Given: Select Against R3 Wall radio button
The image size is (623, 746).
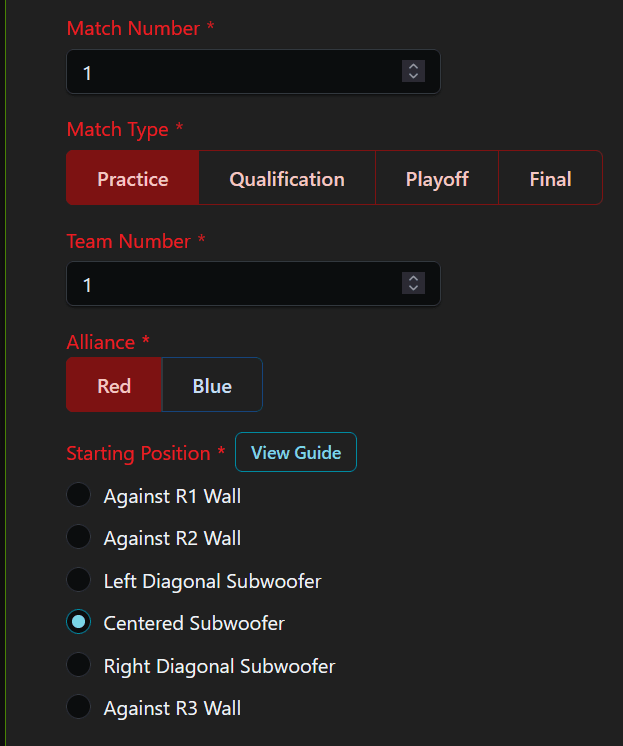Looking at the screenshot, I should coord(79,707).
